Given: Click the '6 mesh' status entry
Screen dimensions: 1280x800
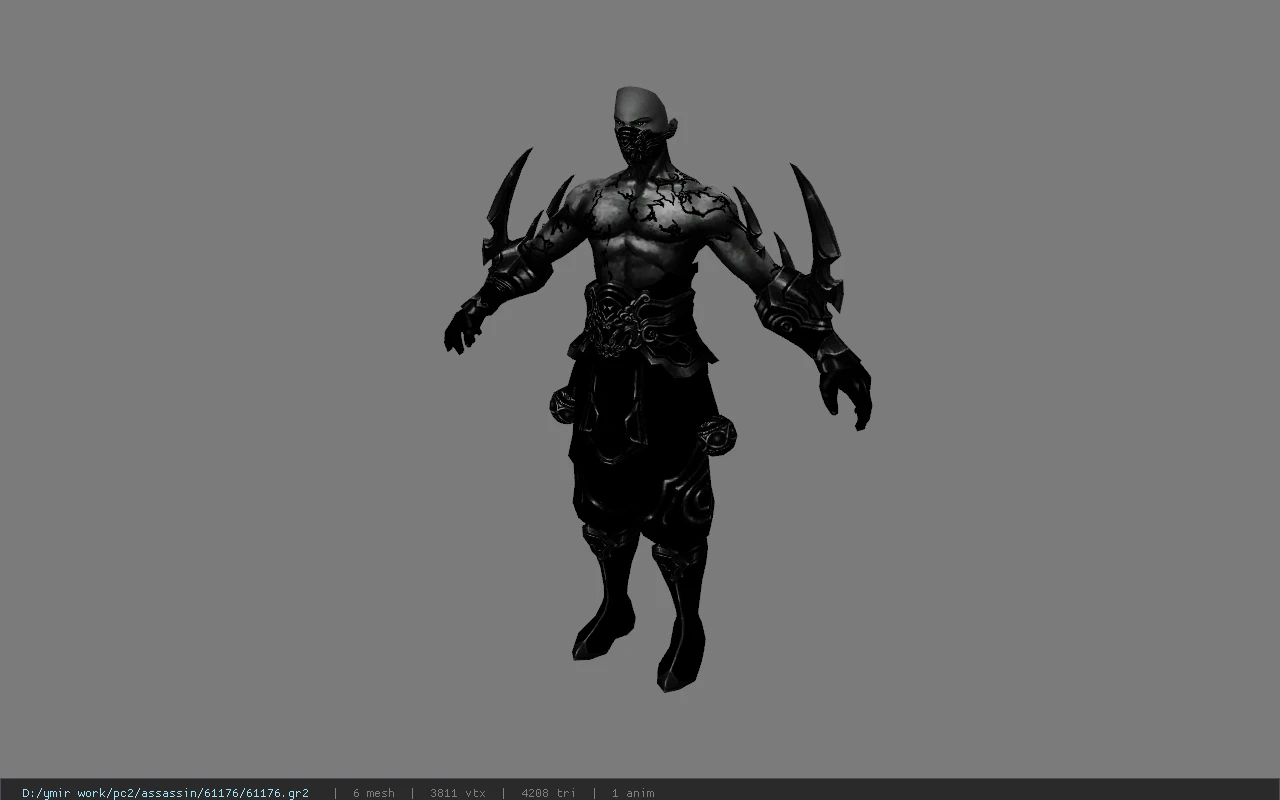Looking at the screenshot, I should point(373,793).
